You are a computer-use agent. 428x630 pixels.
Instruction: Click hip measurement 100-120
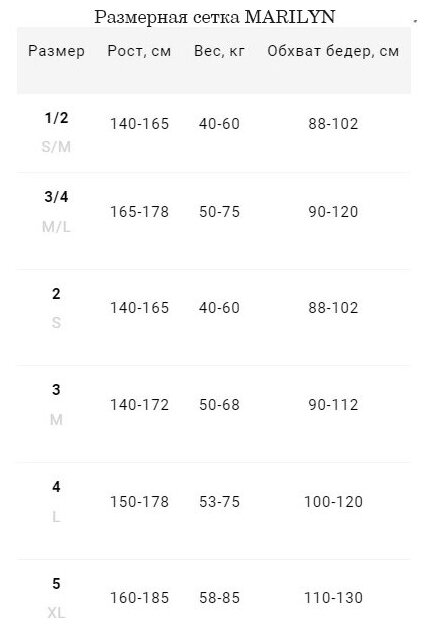333,501
